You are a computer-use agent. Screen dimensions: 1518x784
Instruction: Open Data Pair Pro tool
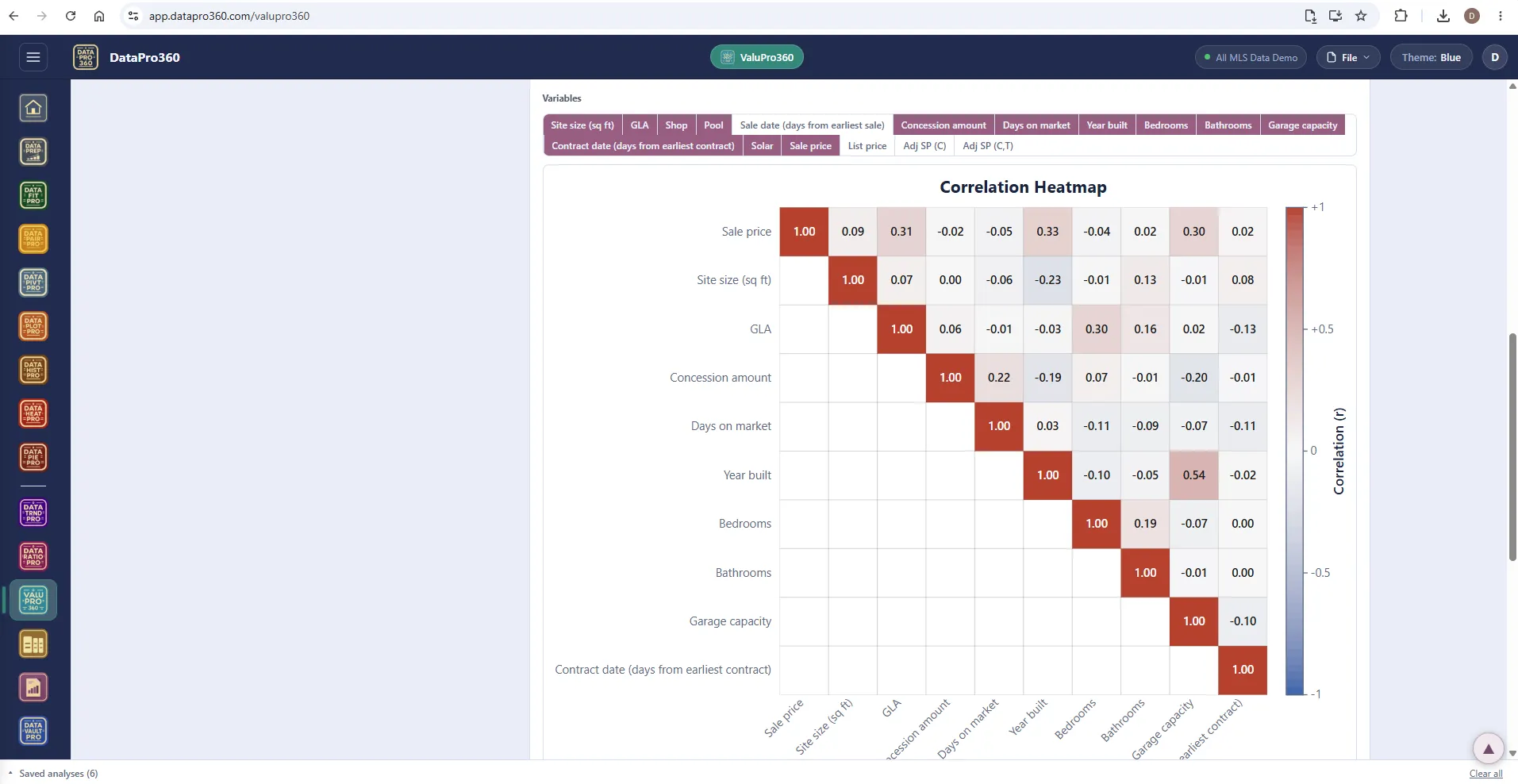click(33, 239)
